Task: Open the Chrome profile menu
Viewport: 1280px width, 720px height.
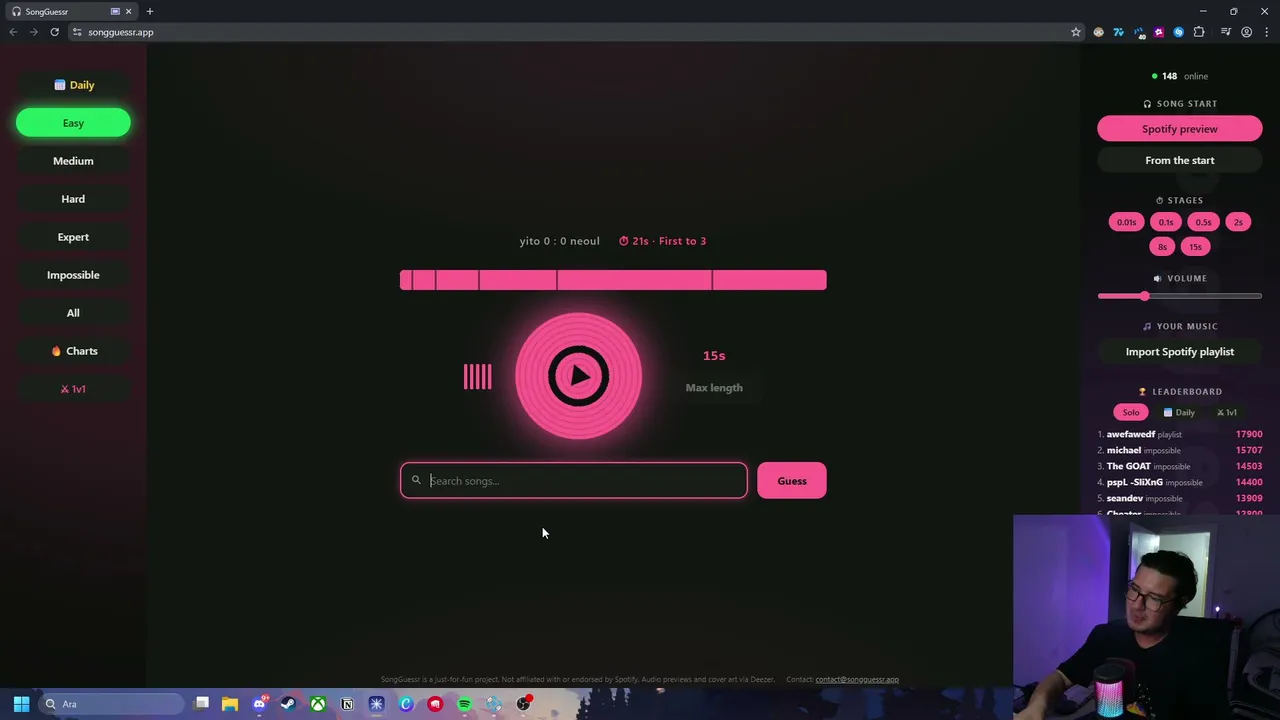Action: (1246, 32)
